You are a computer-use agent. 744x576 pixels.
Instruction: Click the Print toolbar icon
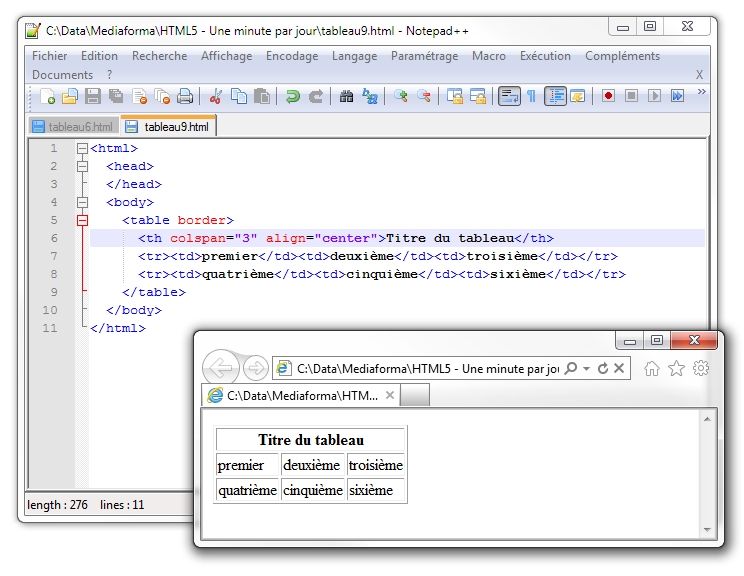[x=185, y=97]
